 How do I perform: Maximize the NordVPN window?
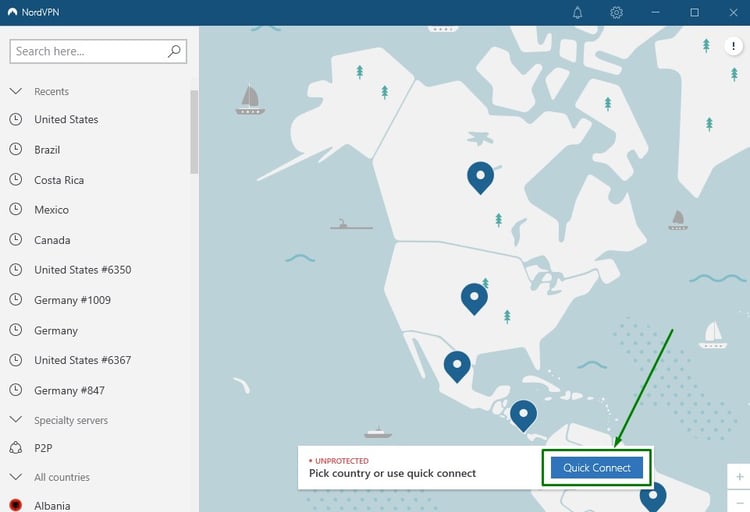pyautogui.click(x=694, y=12)
